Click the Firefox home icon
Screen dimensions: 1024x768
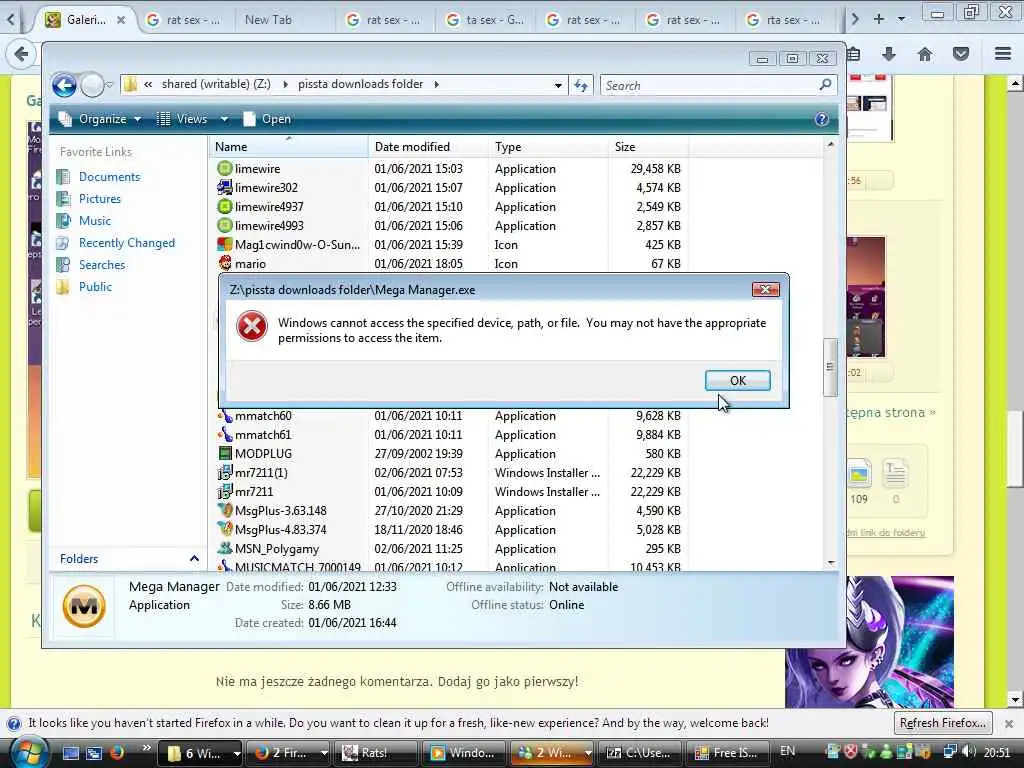pyautogui.click(x=925, y=54)
